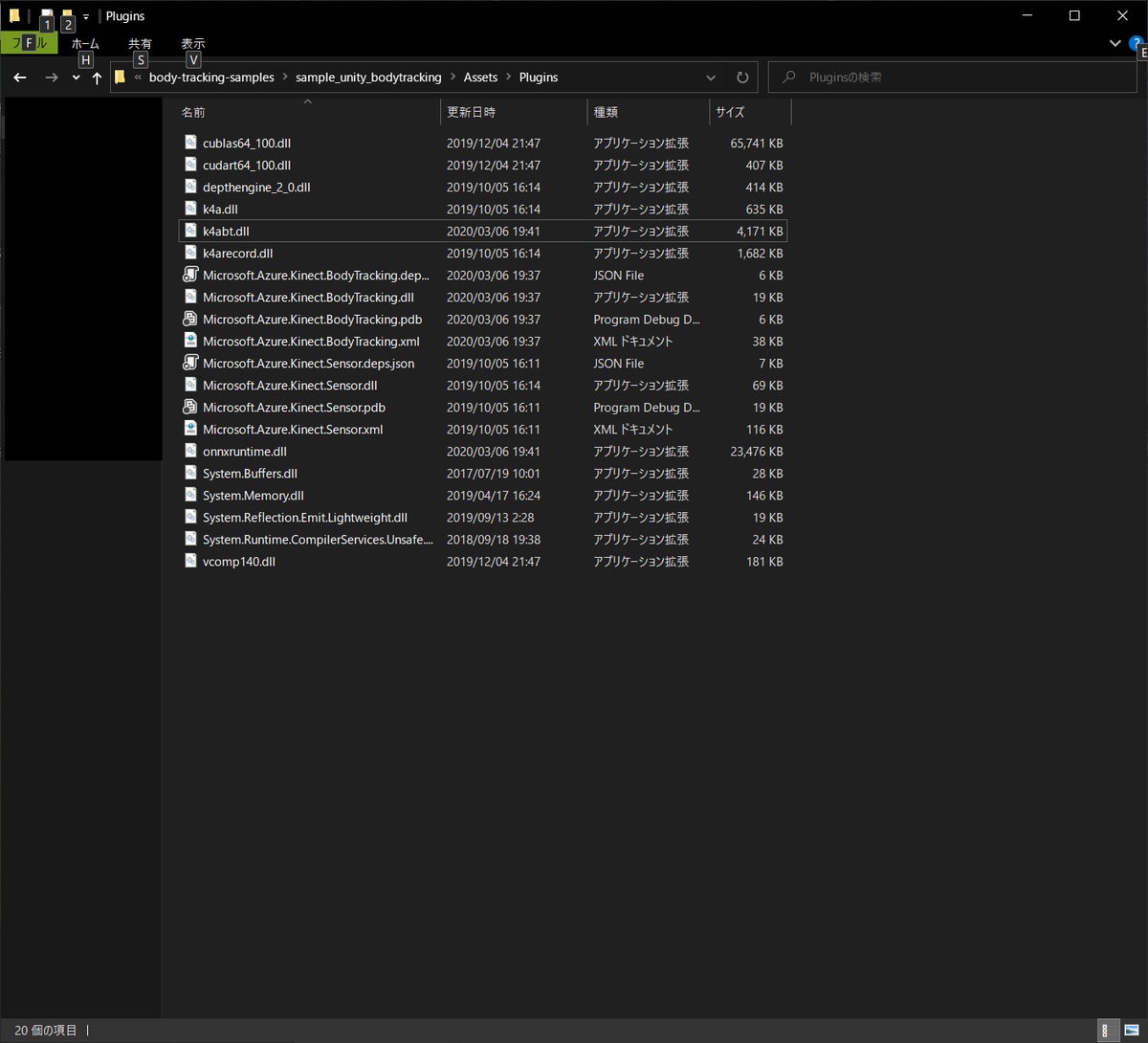The height and width of the screenshot is (1043, 1148).
Task: Click the Microsoft.Azure.Kinect.Sensor.pdb file icon
Action: coord(190,407)
